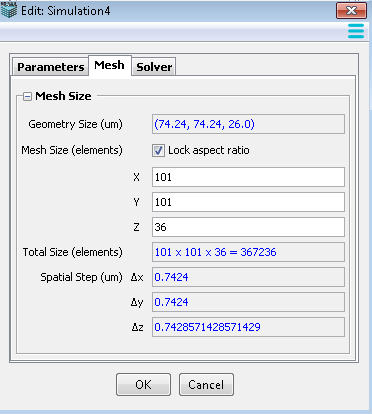Select the Δz spatial step value

point(248,327)
